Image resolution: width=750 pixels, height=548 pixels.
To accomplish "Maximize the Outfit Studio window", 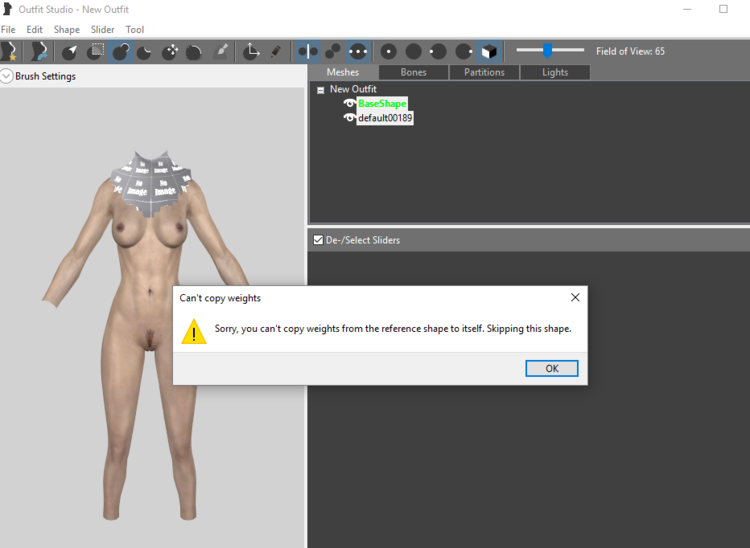I will (723, 9).
